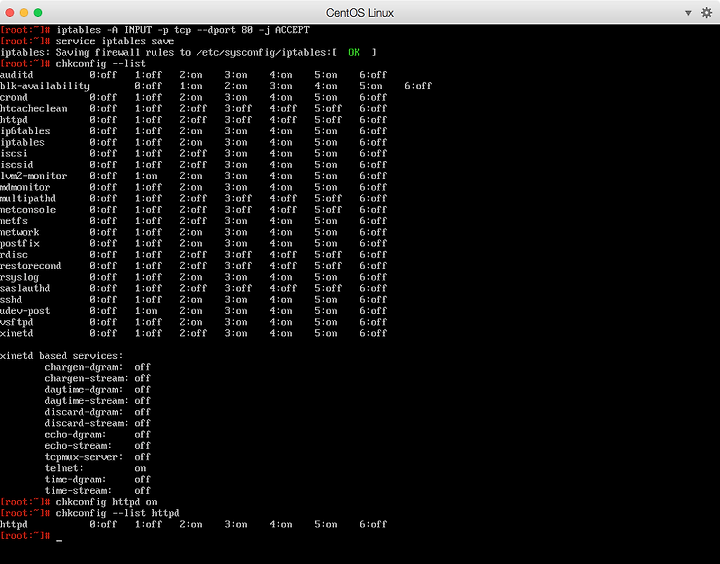Click the 'iscsi' service name
The image size is (720, 564).
[x=14, y=153]
